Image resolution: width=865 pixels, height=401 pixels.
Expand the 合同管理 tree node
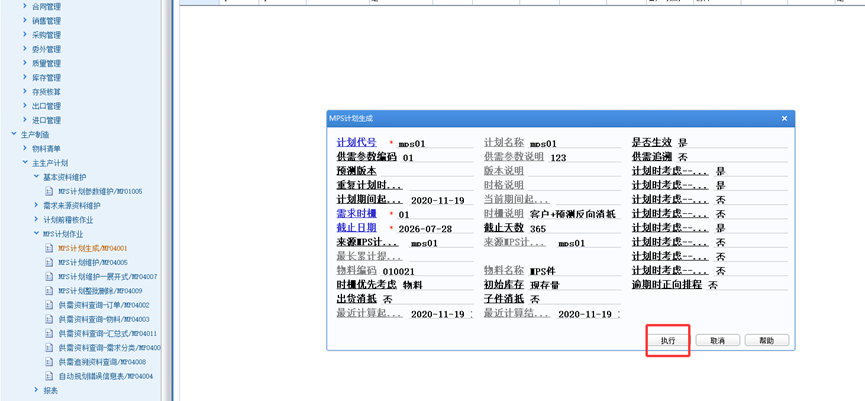click(x=25, y=6)
